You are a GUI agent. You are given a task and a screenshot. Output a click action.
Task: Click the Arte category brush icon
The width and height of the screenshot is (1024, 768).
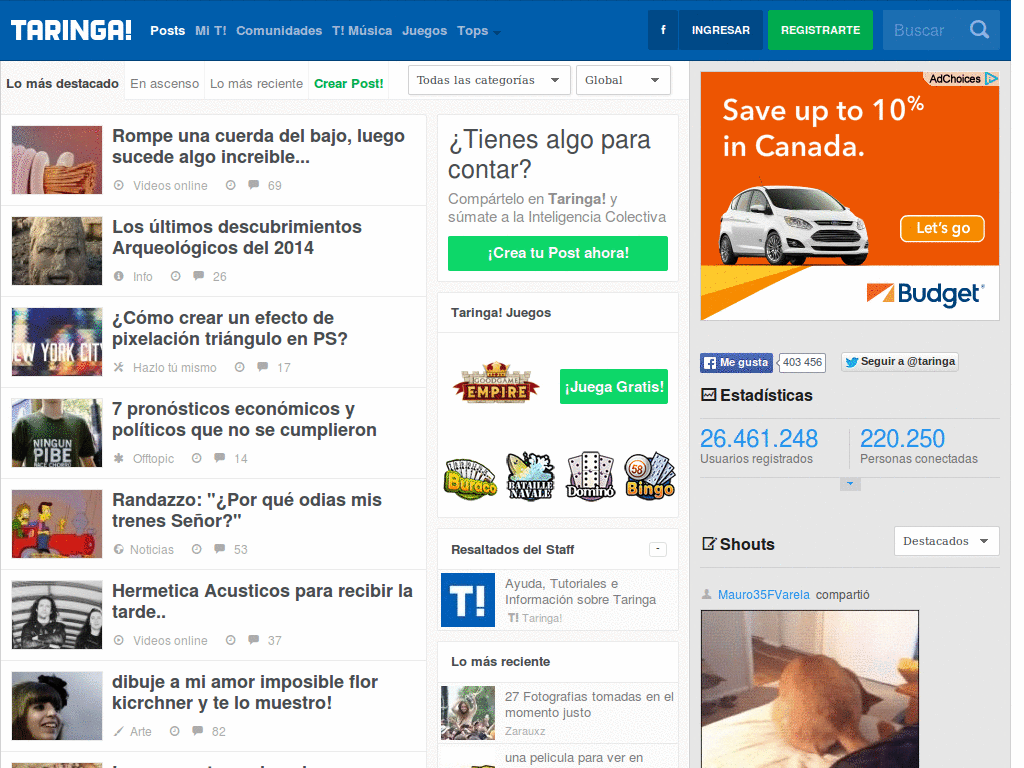click(118, 731)
